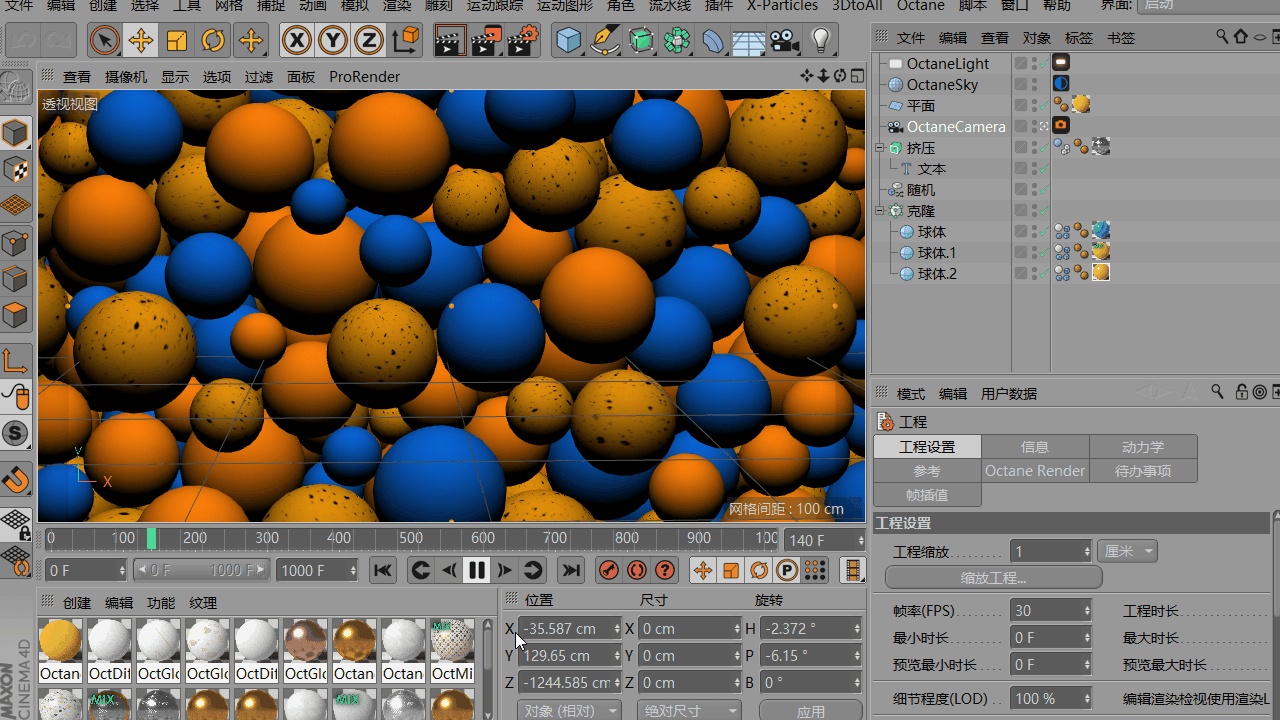Open the render settings gear clapperboard
The width and height of the screenshot is (1280, 720).
point(523,41)
